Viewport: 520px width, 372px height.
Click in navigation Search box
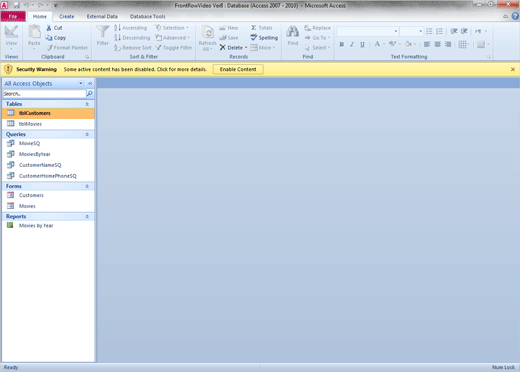[44, 94]
